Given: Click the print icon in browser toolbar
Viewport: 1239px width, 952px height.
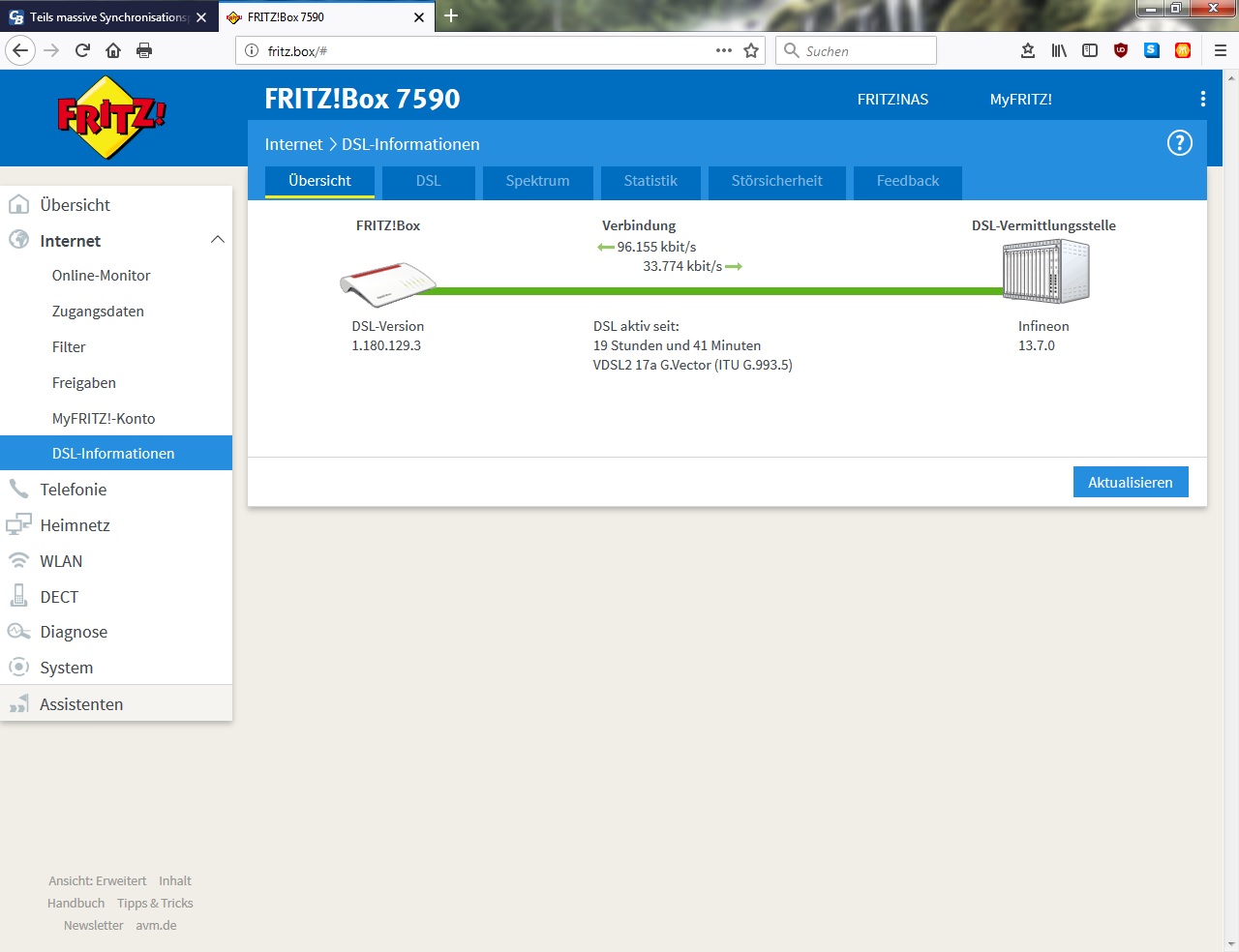Looking at the screenshot, I should [x=144, y=50].
